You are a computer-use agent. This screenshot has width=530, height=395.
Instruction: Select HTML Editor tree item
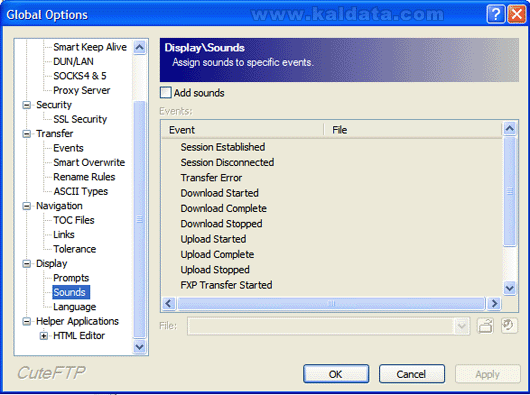79,336
